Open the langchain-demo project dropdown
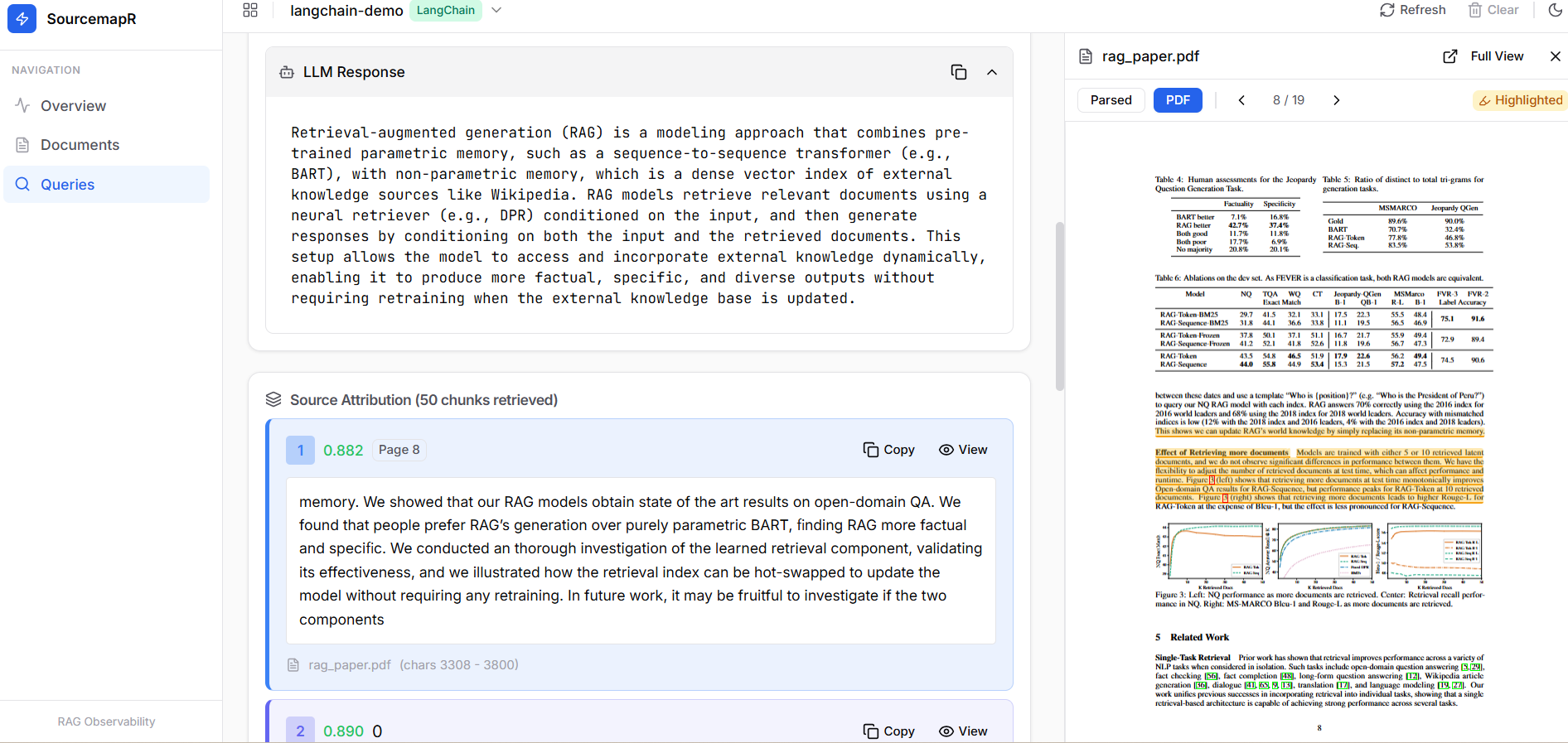Viewport: 1568px width, 743px height. click(x=496, y=10)
